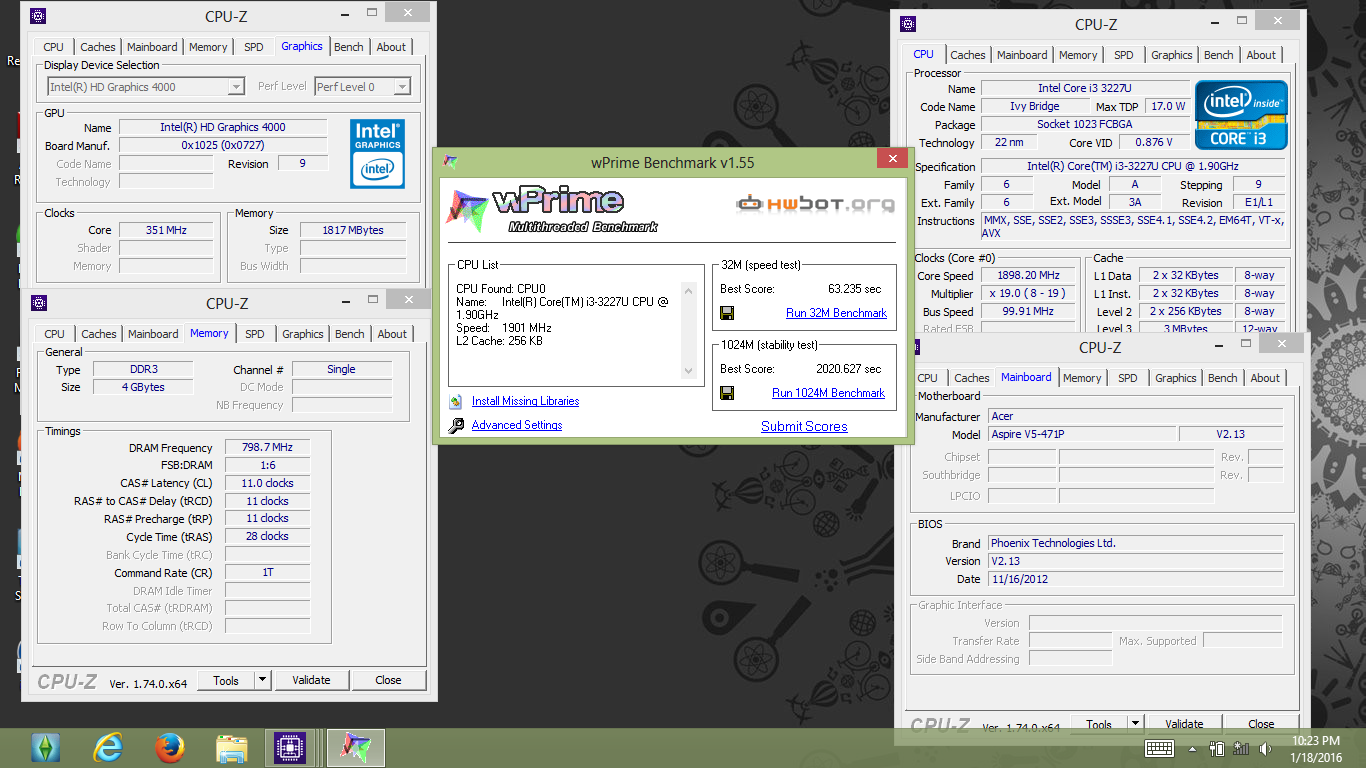Click the volume speaker tray icon
Viewport: 1366px width, 768px height.
pos(1263,748)
